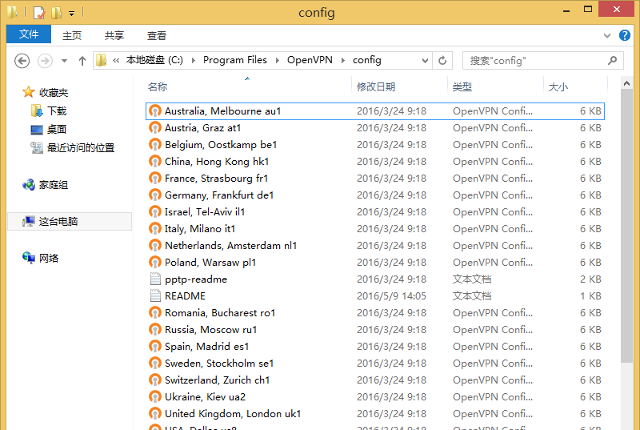Select the France, Strasbourg fr1 file icon
Image resolution: width=640 pixels, height=430 pixels.
[x=155, y=178]
